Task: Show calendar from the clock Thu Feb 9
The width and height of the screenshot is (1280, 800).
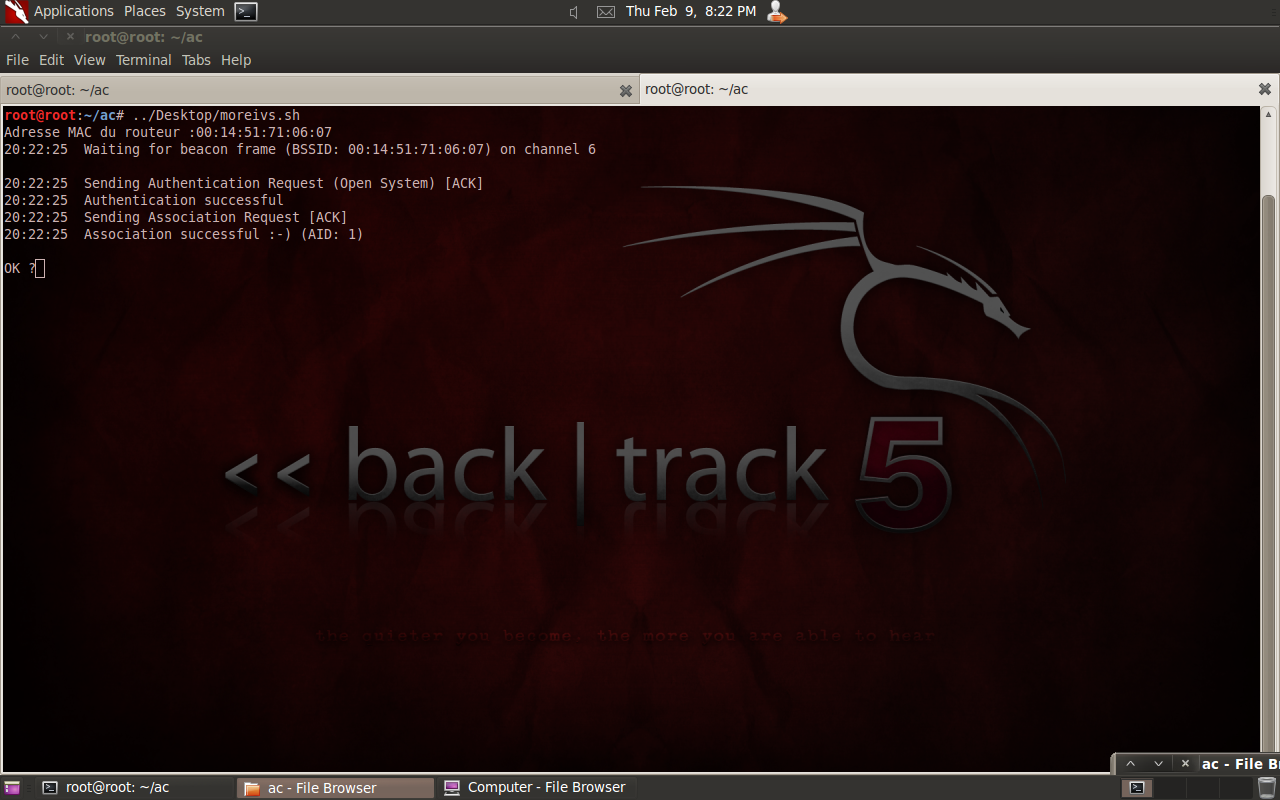Action: (691, 11)
